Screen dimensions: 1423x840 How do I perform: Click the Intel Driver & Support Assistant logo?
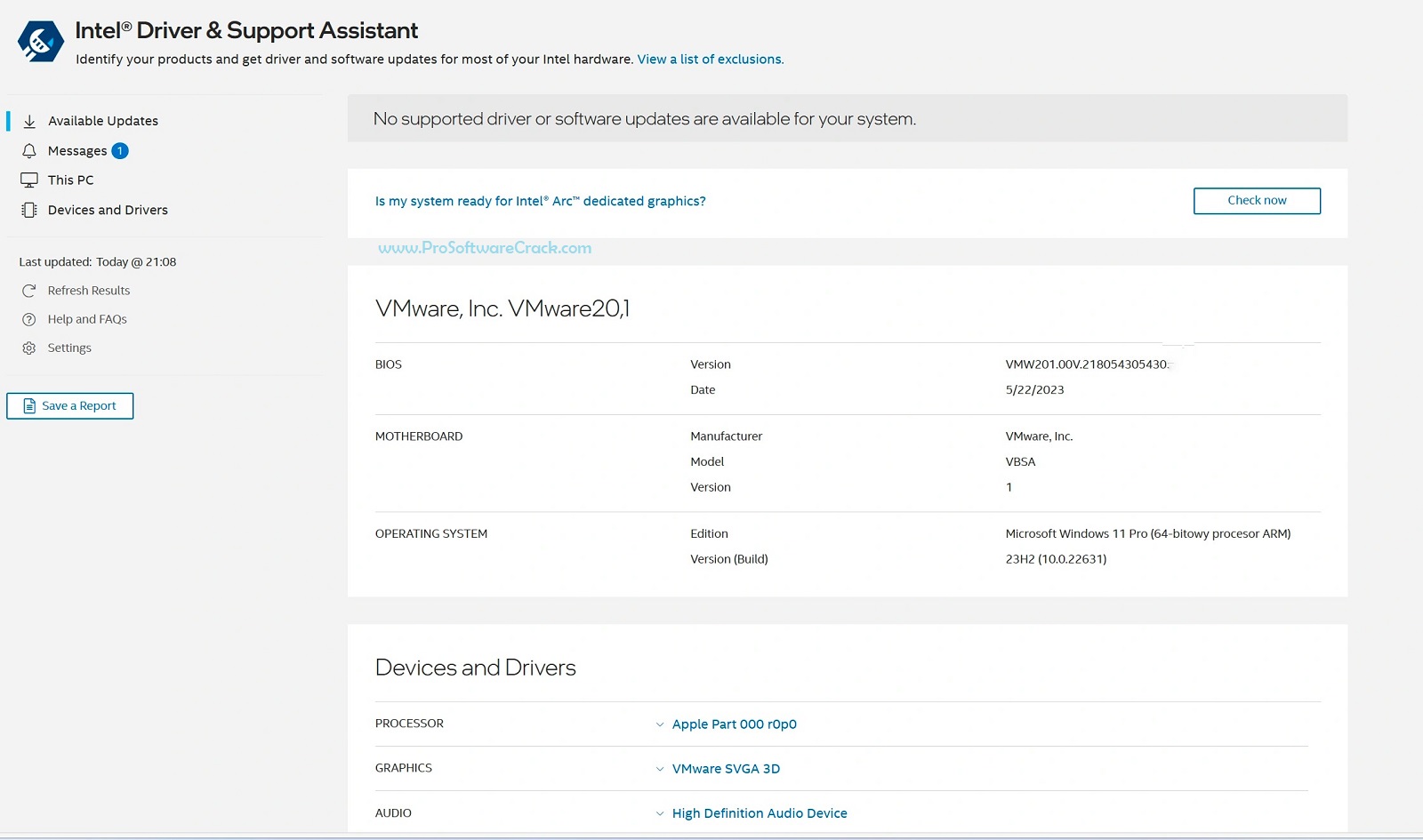click(41, 42)
